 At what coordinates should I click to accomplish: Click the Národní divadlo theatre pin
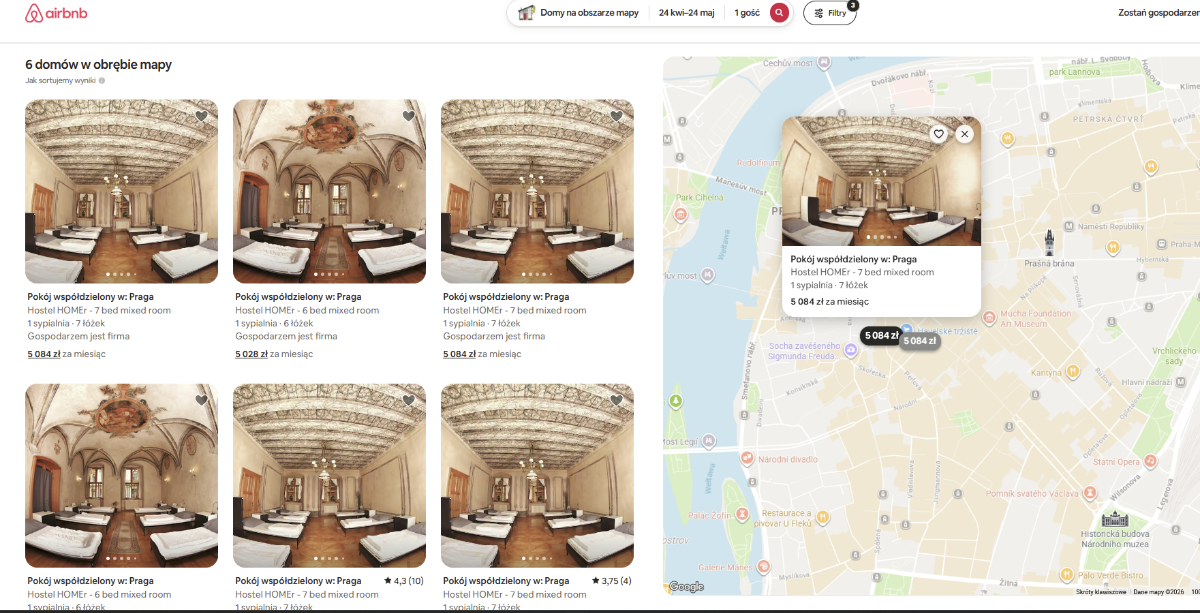(x=747, y=458)
